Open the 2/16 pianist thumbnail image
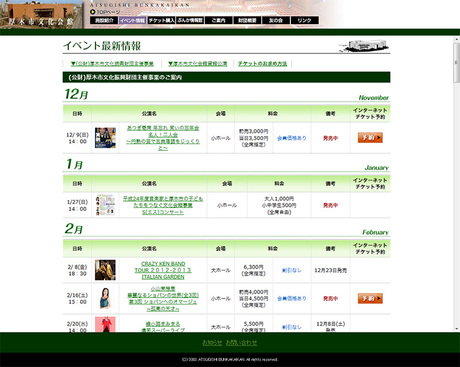 coord(105,298)
